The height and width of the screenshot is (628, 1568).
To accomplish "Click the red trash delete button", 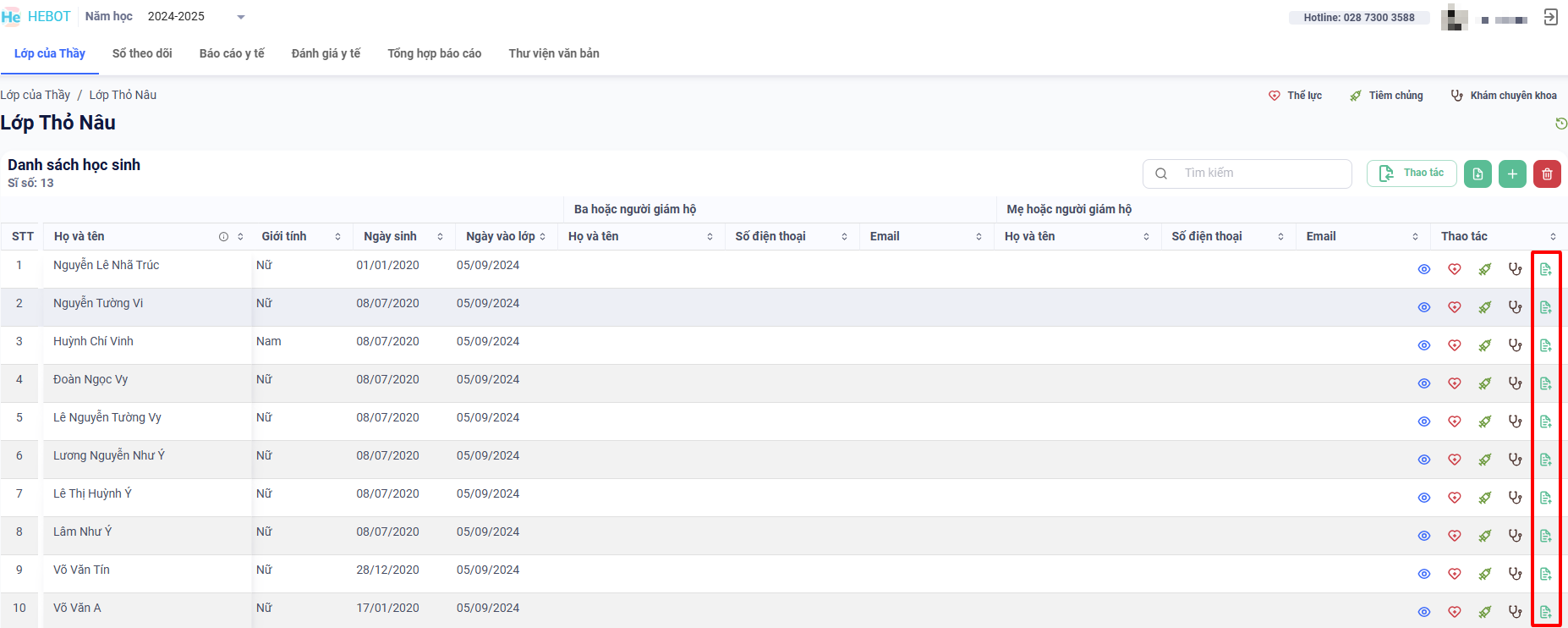I will (x=1547, y=174).
